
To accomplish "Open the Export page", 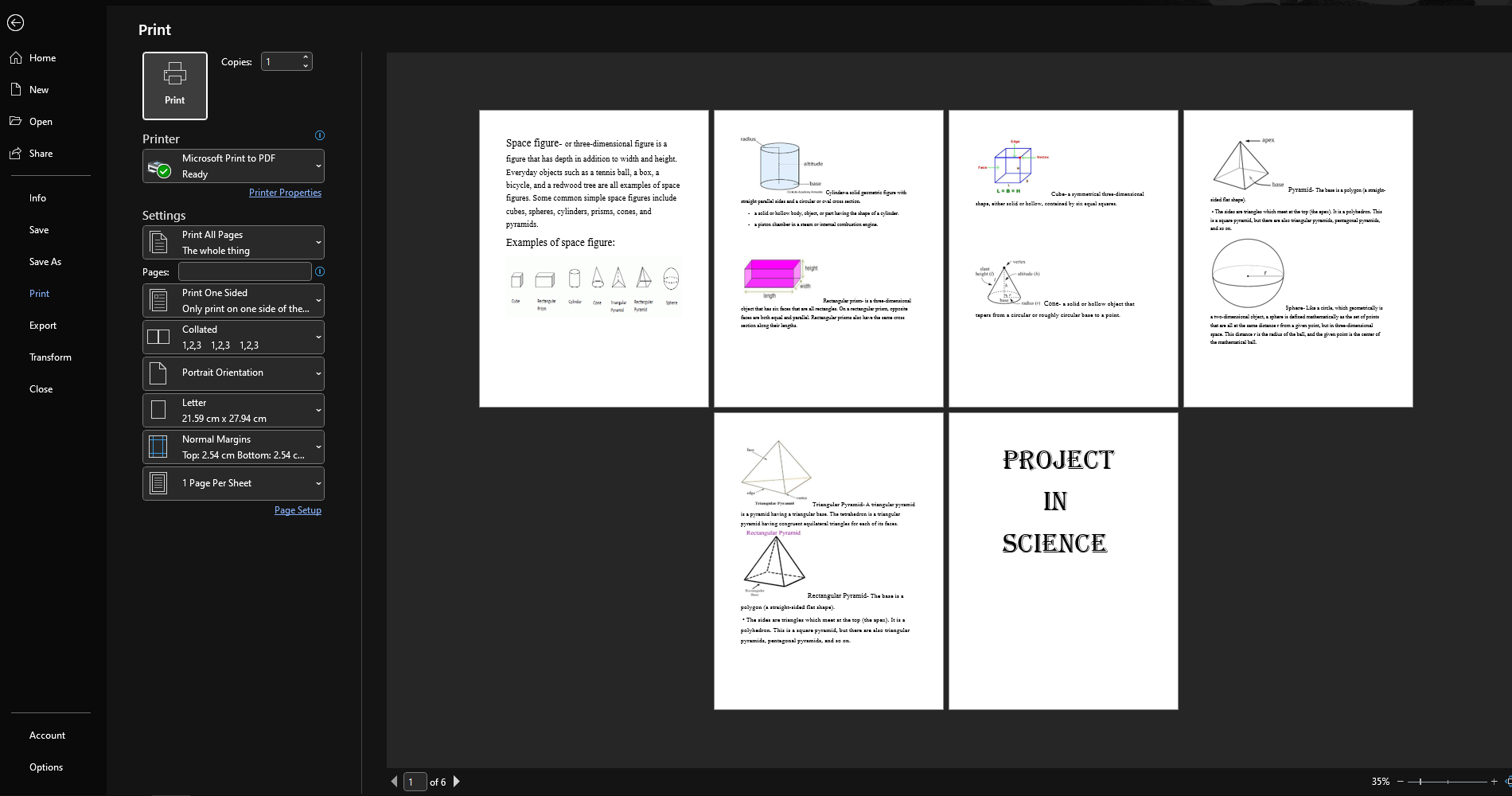I will (x=43, y=326).
